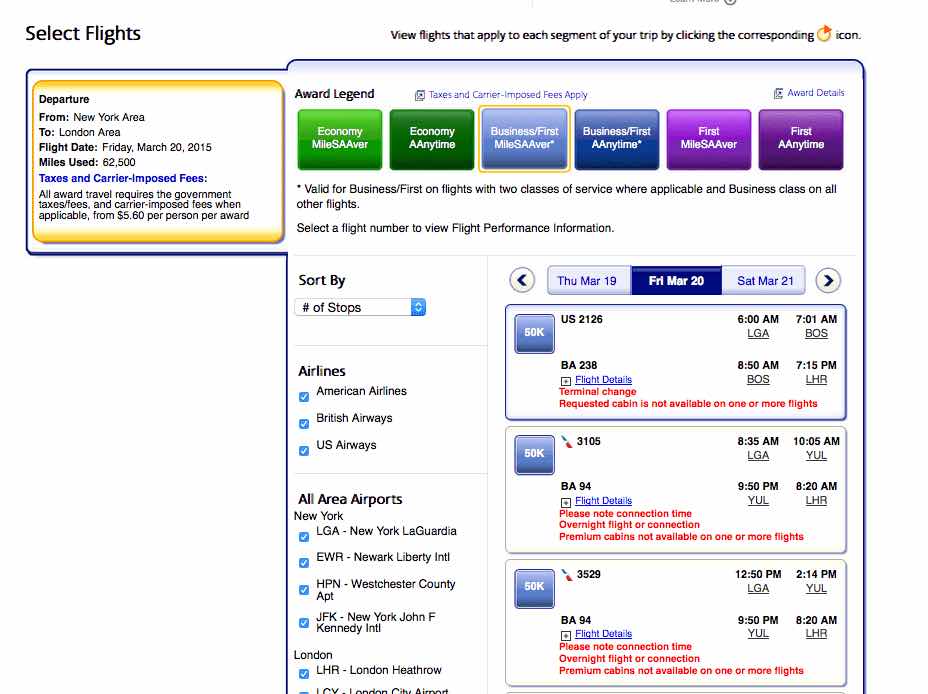Expand plus icon under flight 3529 itinerary
The width and height of the screenshot is (928, 694).
click(566, 635)
